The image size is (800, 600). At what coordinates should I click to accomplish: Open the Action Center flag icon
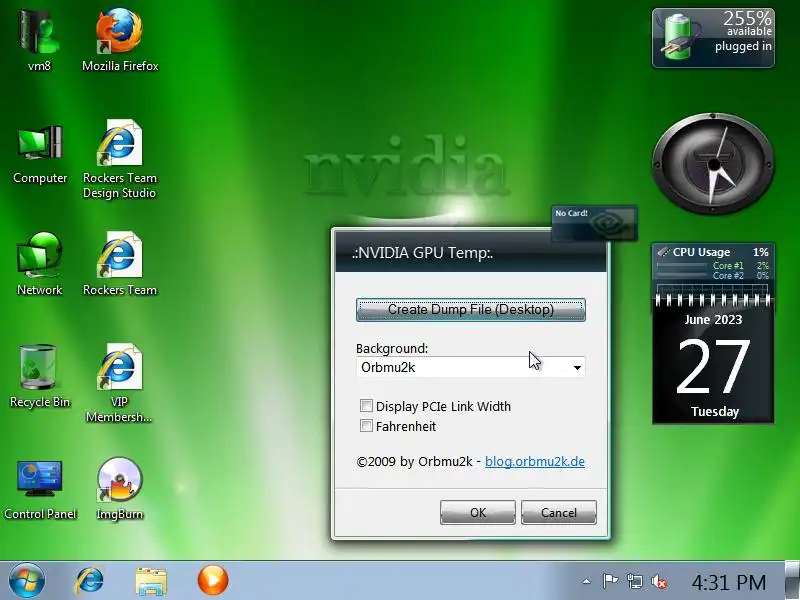[x=610, y=581]
